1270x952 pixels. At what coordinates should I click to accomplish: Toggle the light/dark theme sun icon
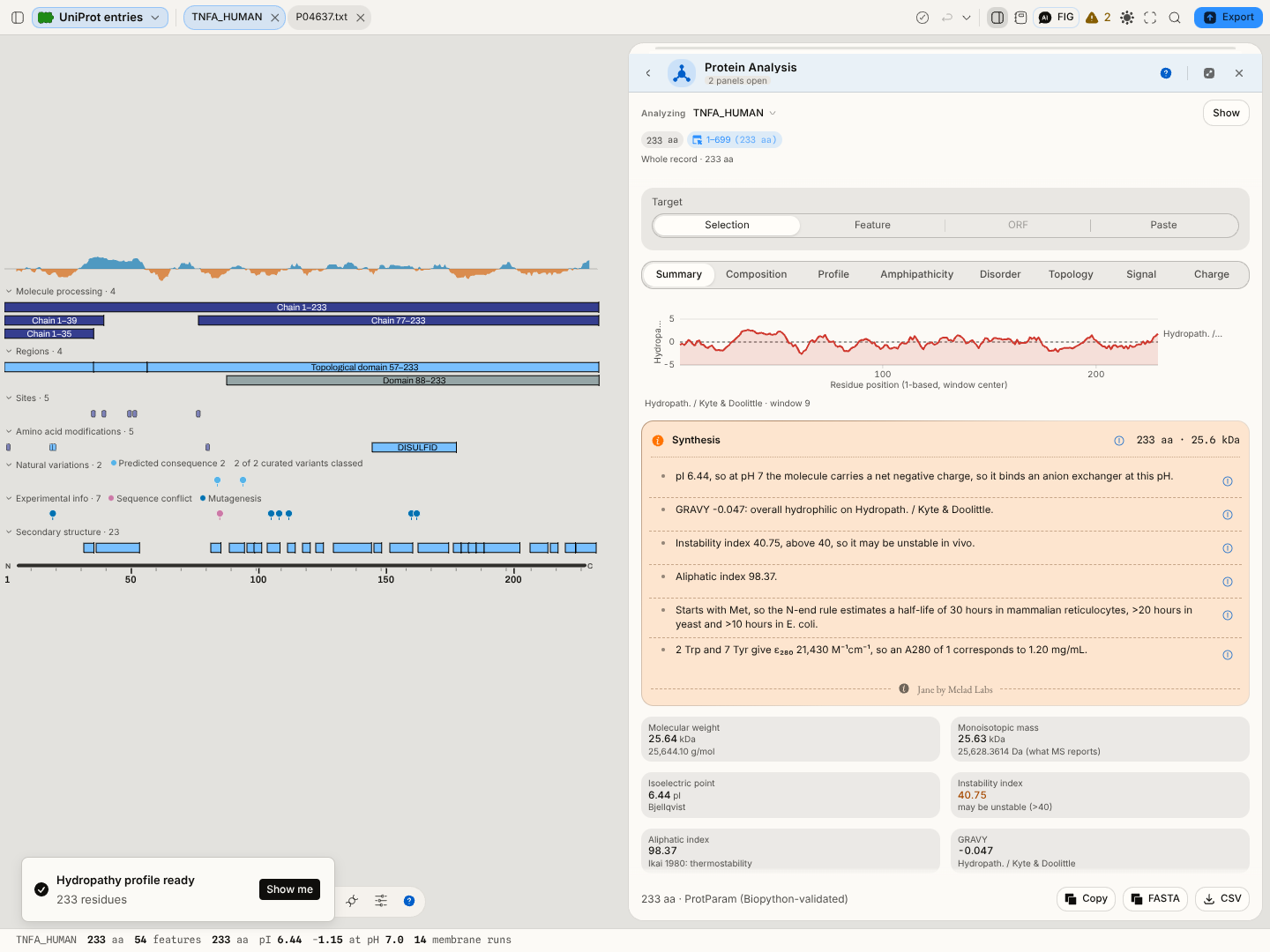pos(1127,18)
